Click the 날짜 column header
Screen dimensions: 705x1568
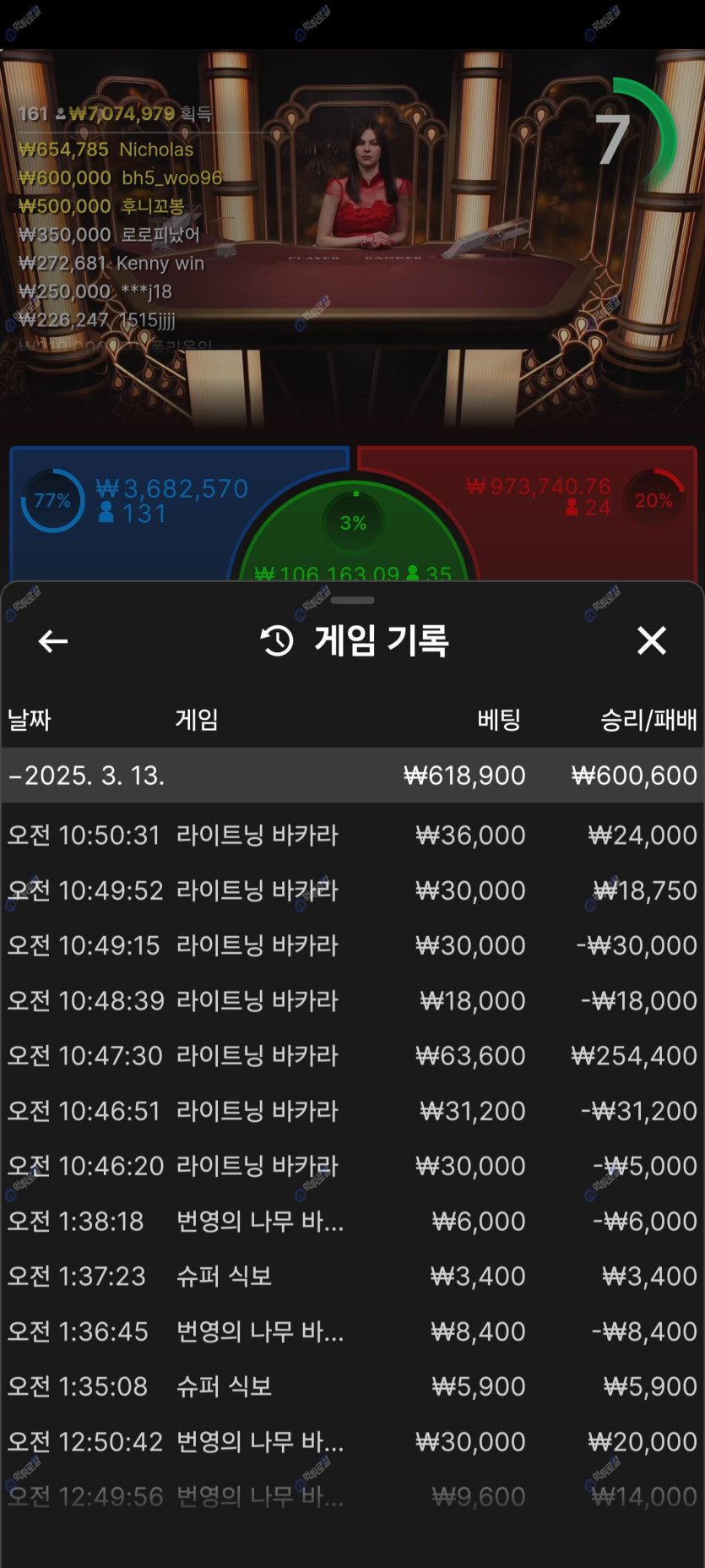click(x=30, y=720)
